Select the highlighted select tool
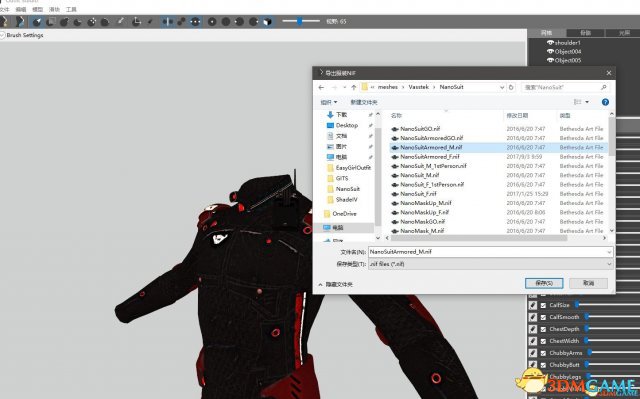The height and width of the screenshot is (399, 640). (x=37, y=22)
